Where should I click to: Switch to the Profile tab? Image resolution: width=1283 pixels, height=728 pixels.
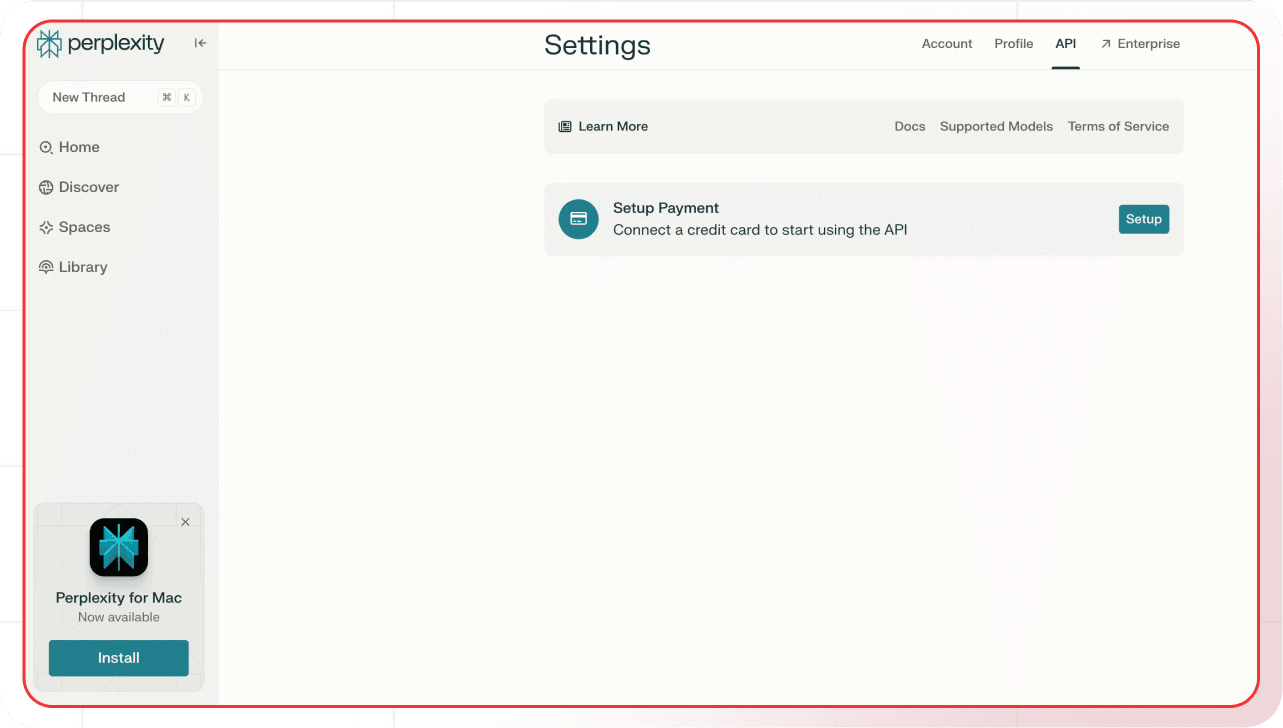coord(1013,44)
